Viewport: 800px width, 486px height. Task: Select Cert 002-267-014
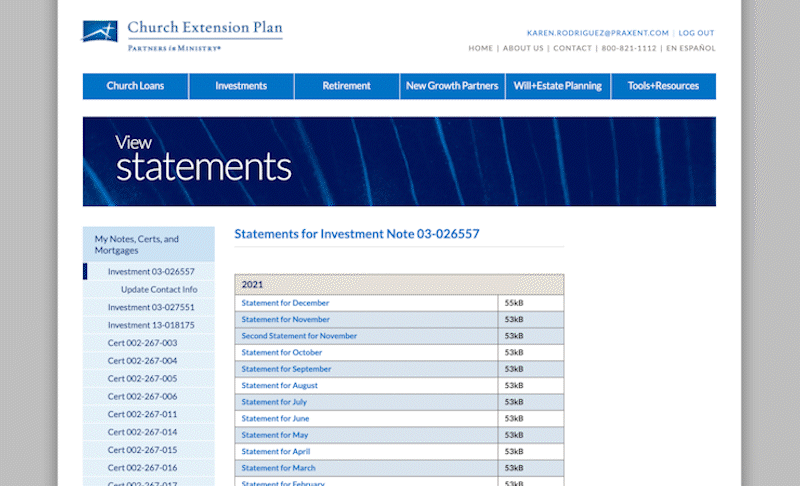148,432
